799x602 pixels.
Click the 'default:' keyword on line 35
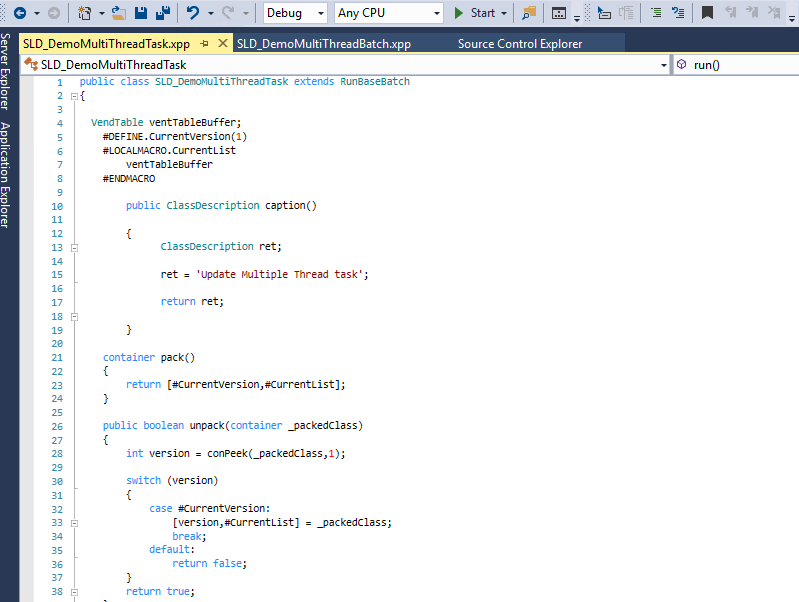click(172, 549)
